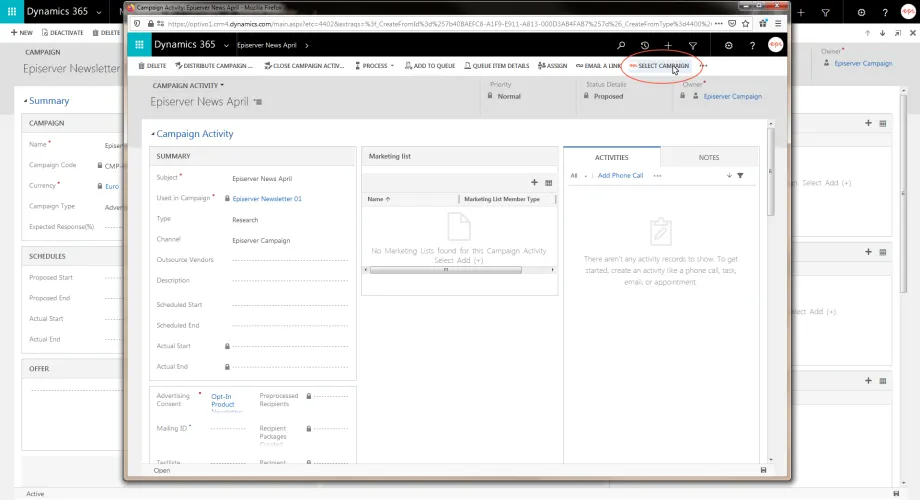Click Close Campaign Activity command
This screenshot has width=920, height=500.
(x=304, y=66)
